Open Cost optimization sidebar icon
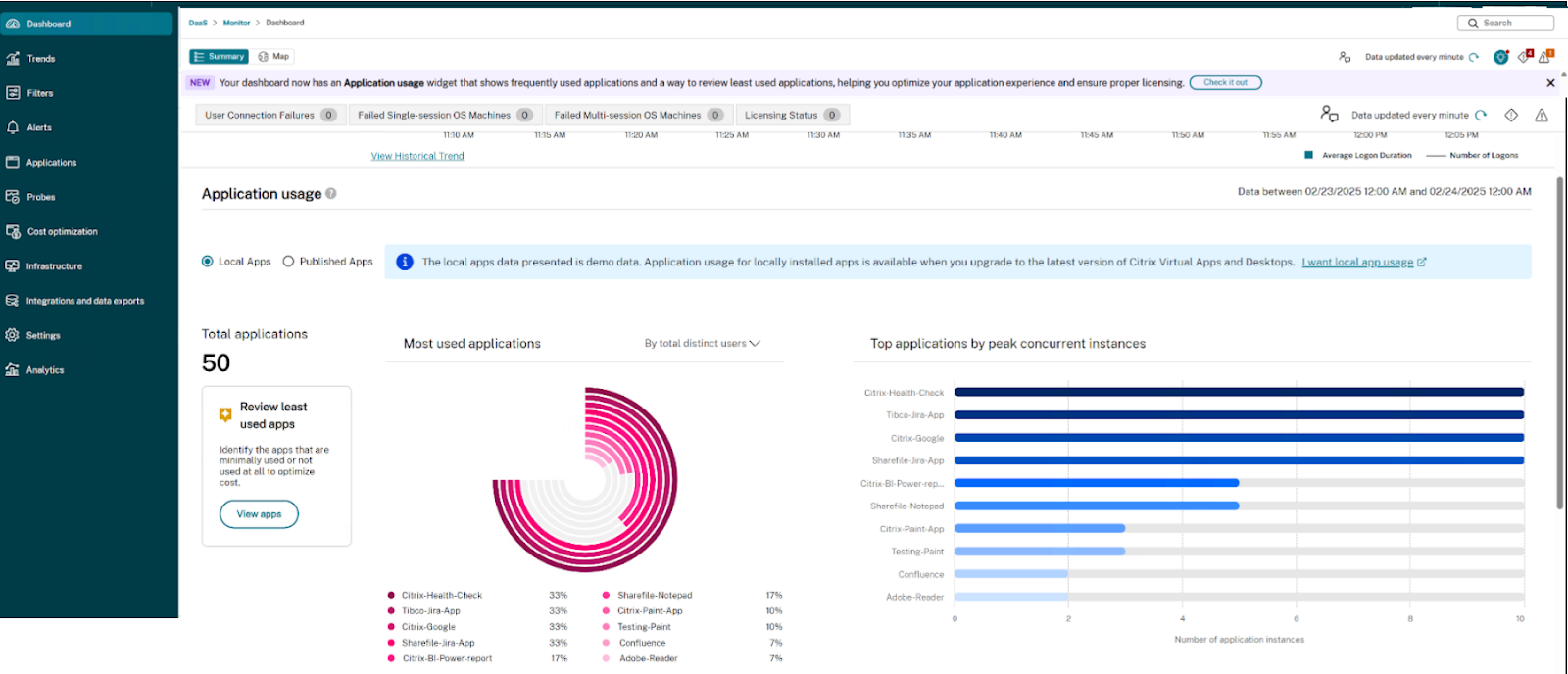The image size is (1568, 674). point(13,232)
